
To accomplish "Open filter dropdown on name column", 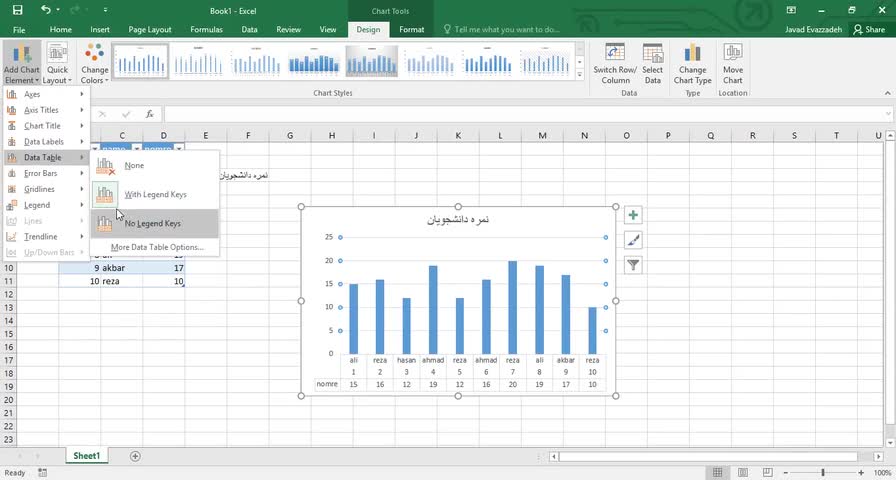I will click(x=137, y=149).
